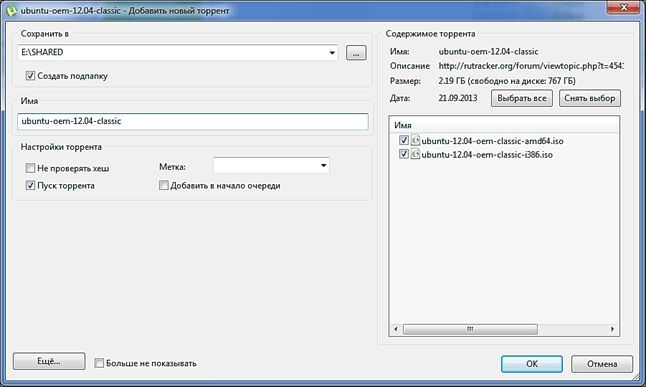Click the file list right scroll arrow
Image resolution: width=646 pixels, height=387 pixels.
point(612,329)
